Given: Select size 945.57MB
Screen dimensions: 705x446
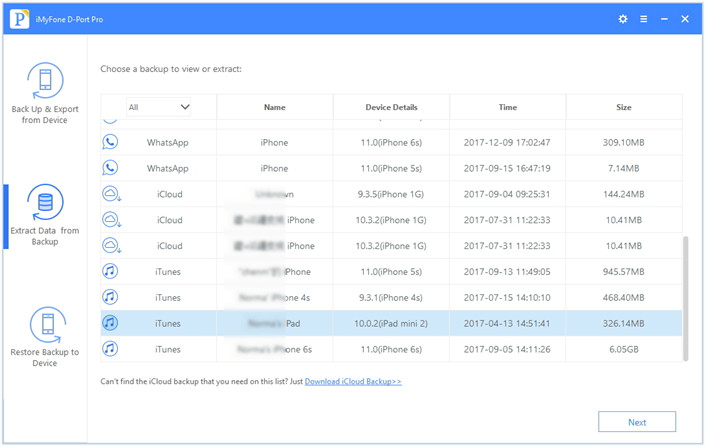Looking at the screenshot, I should click(x=624, y=272).
